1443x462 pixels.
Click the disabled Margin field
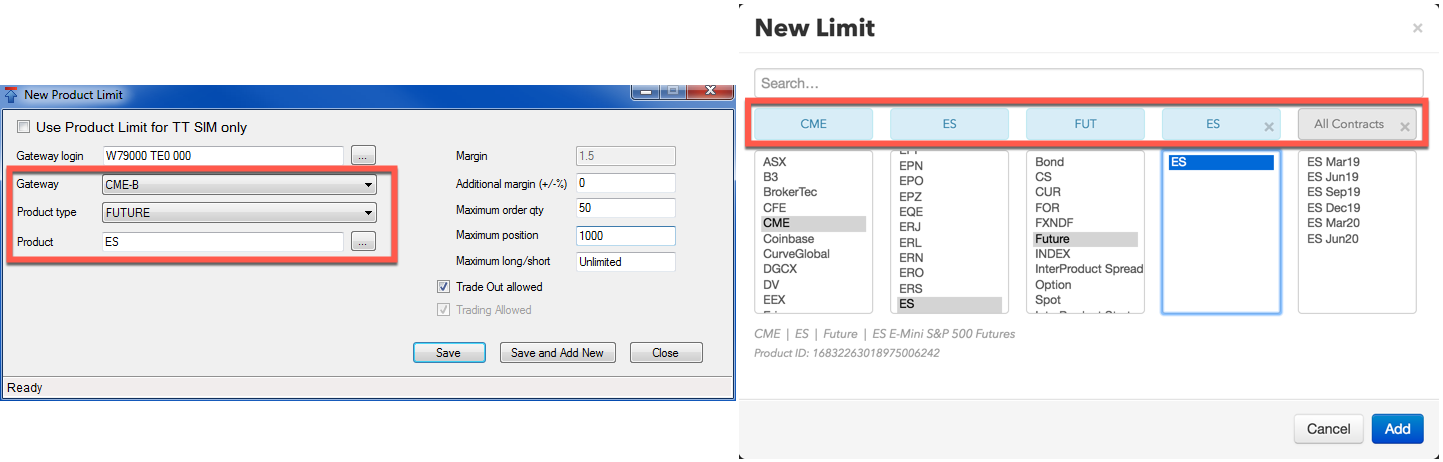pos(626,156)
